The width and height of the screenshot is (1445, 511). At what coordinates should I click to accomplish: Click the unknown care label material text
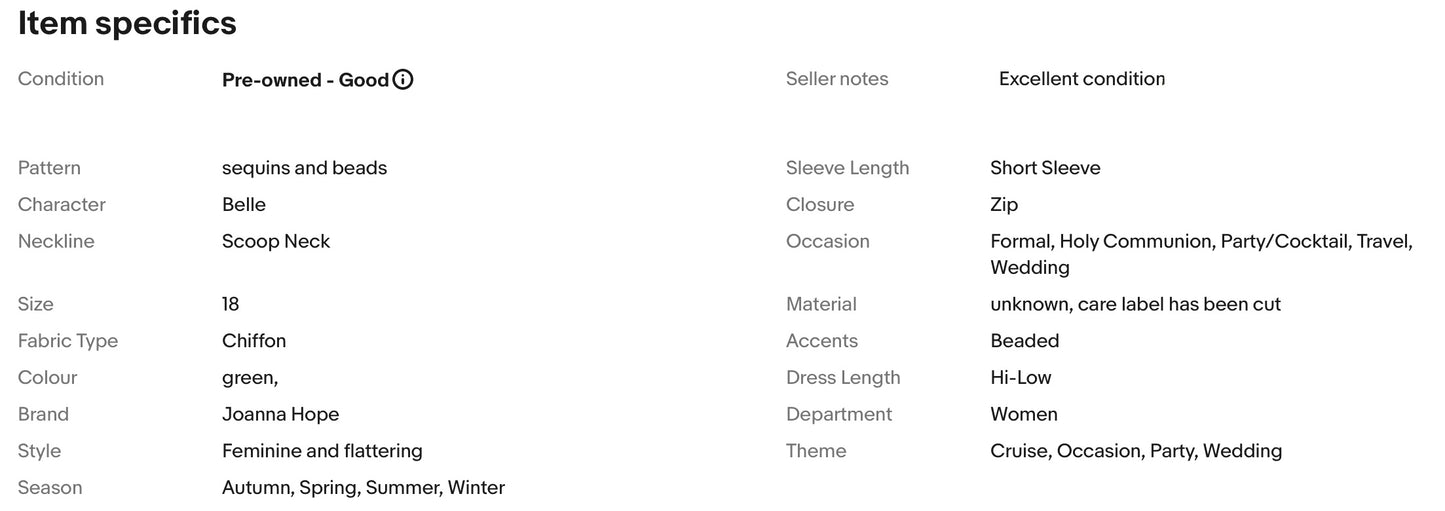tap(1135, 304)
